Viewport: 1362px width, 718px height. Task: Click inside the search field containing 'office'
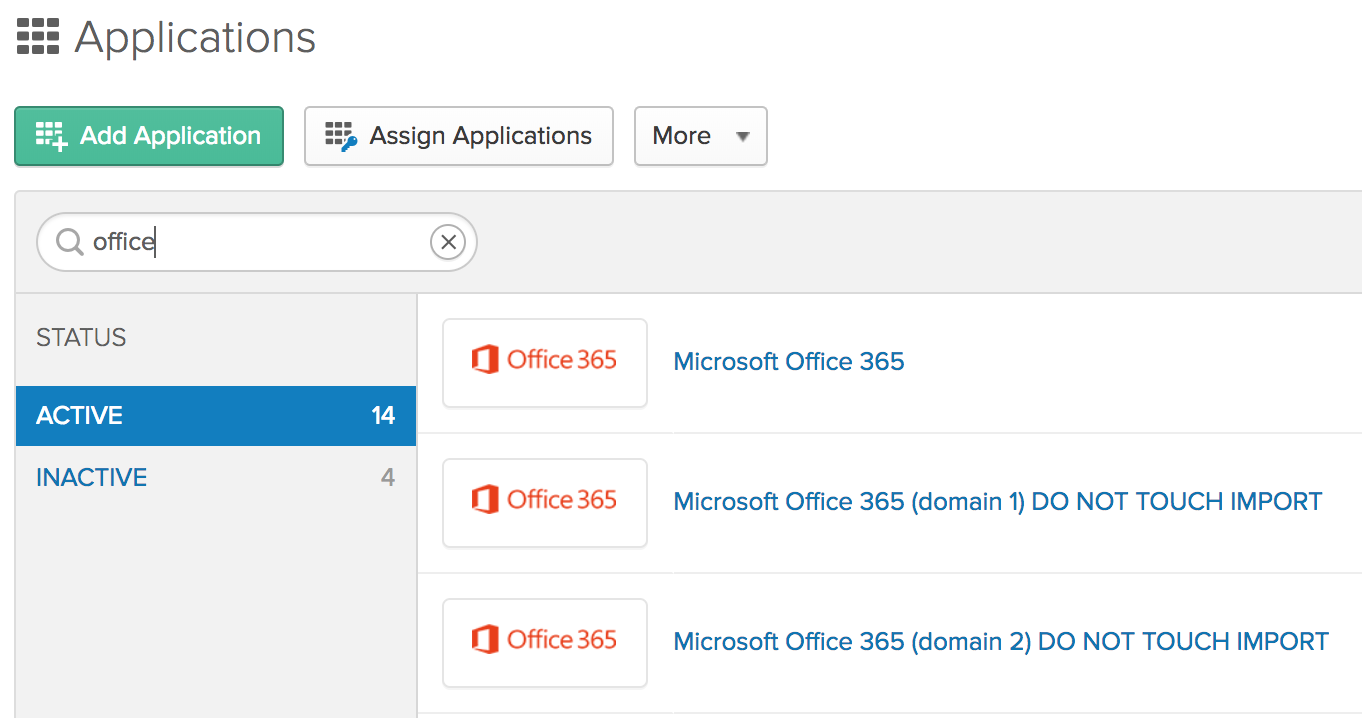coord(257,242)
